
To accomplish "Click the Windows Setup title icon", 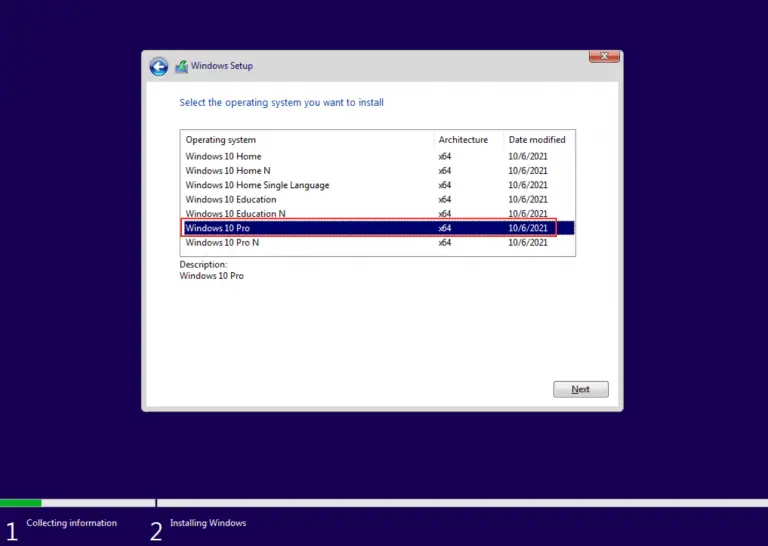I will [182, 66].
